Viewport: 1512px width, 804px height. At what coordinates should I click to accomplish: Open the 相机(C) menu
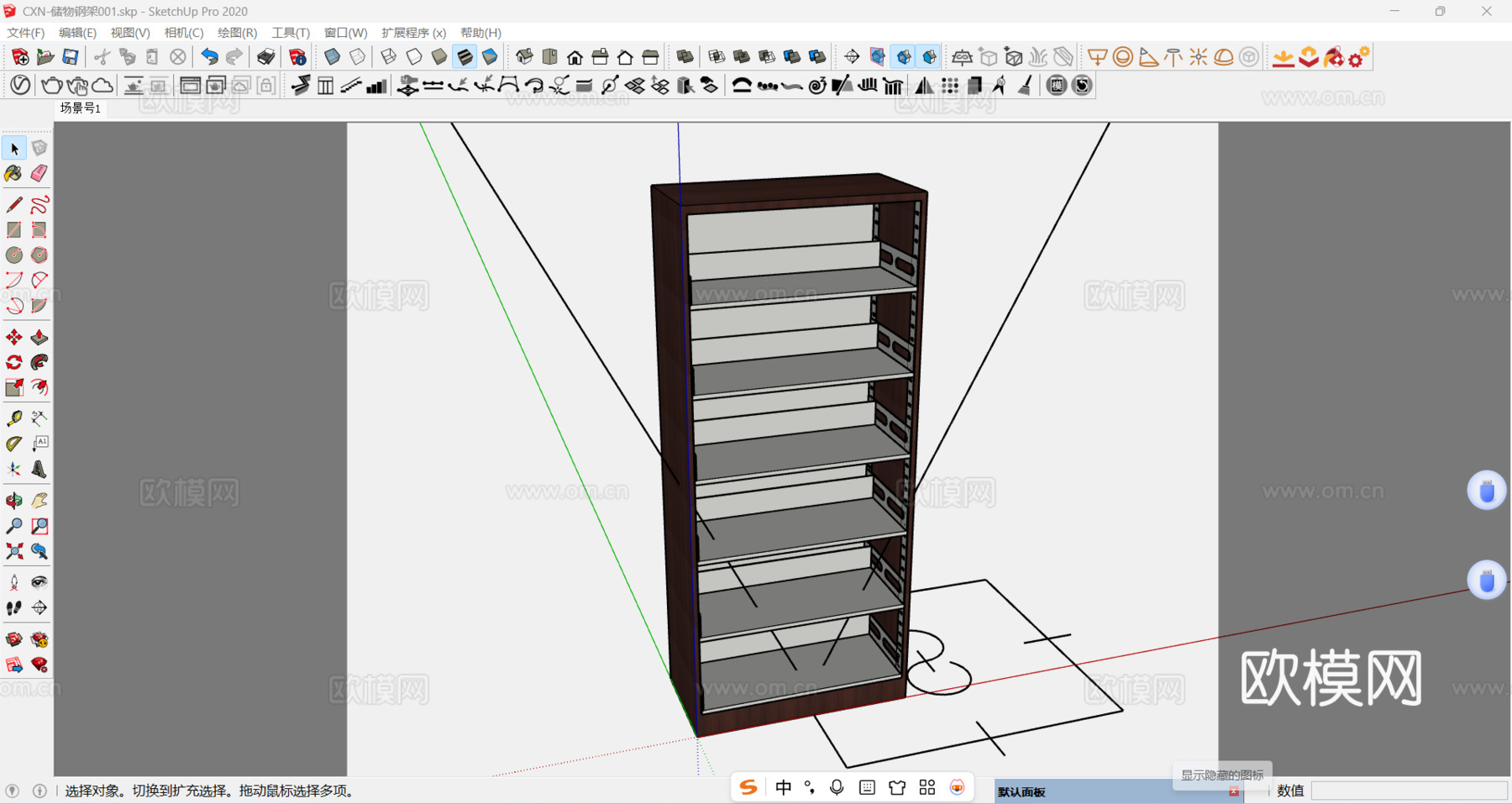point(184,33)
